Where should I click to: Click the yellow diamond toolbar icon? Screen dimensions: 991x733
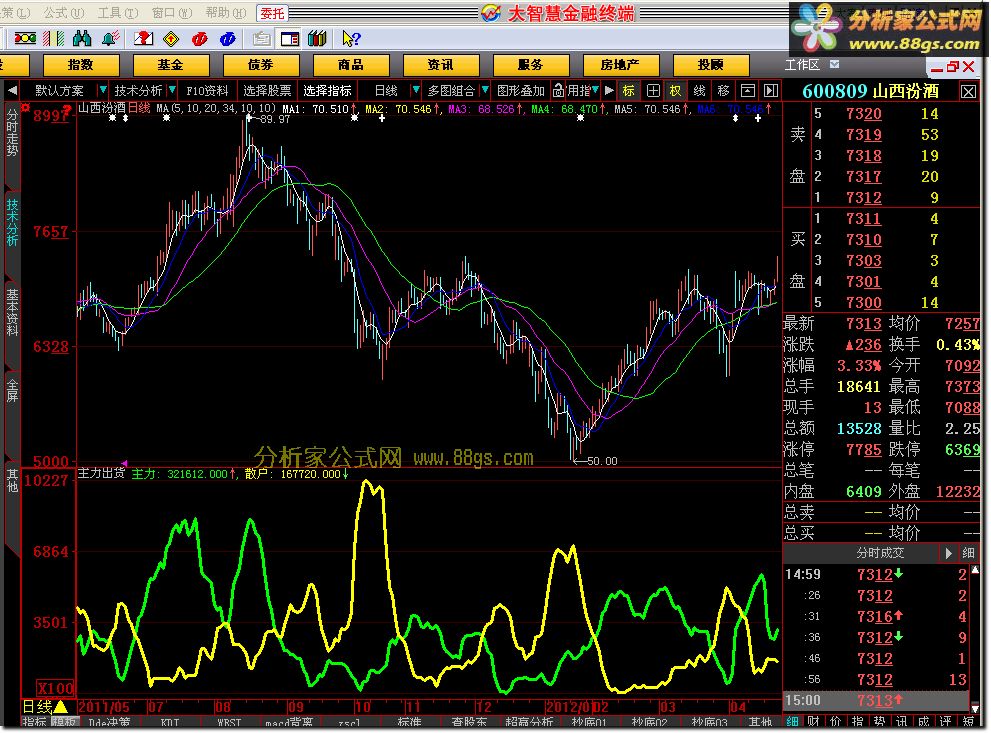point(171,39)
